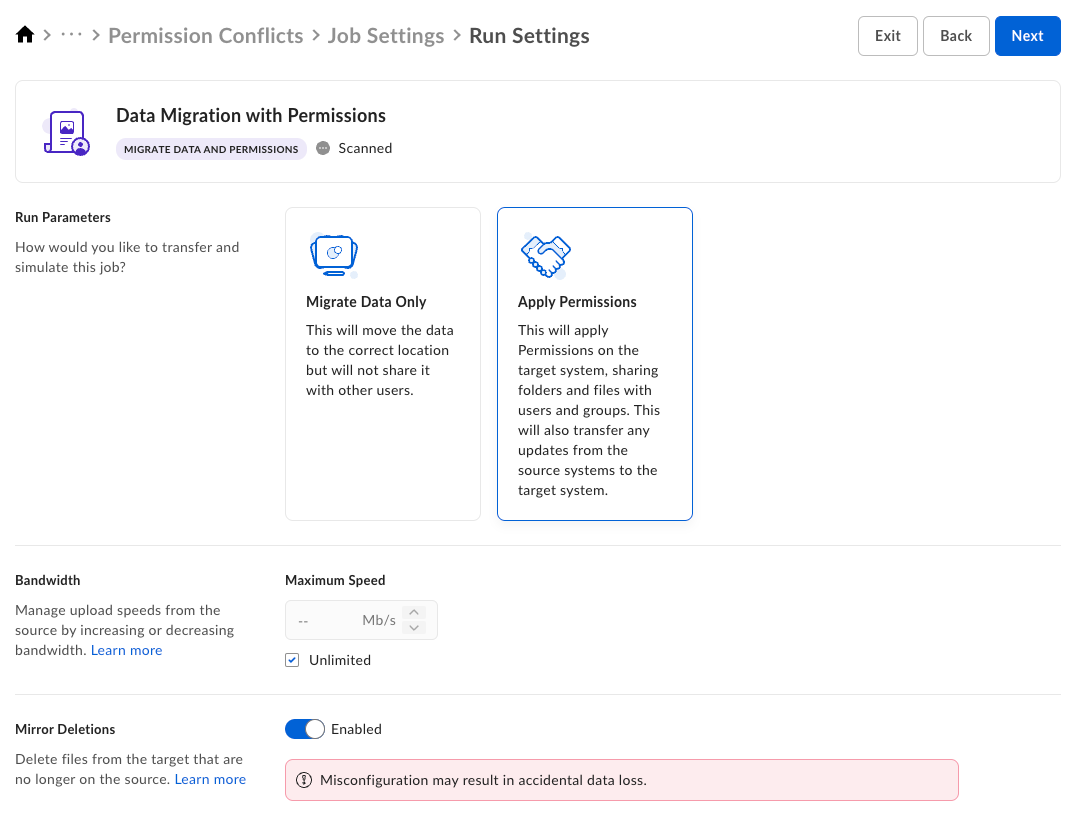Click the warning icon in data loss alert
The width and height of the screenshot is (1082, 832).
303,780
